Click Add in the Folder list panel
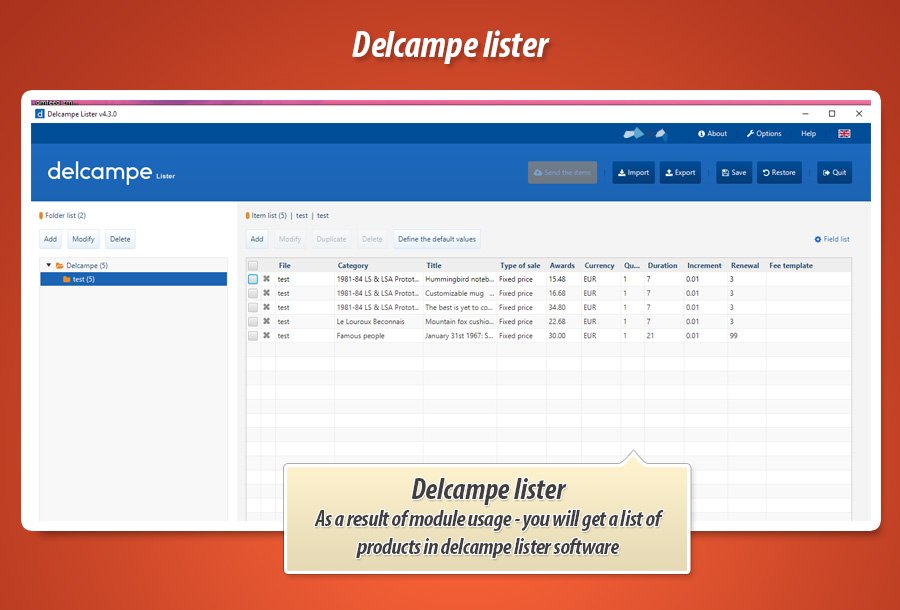 (x=50, y=239)
